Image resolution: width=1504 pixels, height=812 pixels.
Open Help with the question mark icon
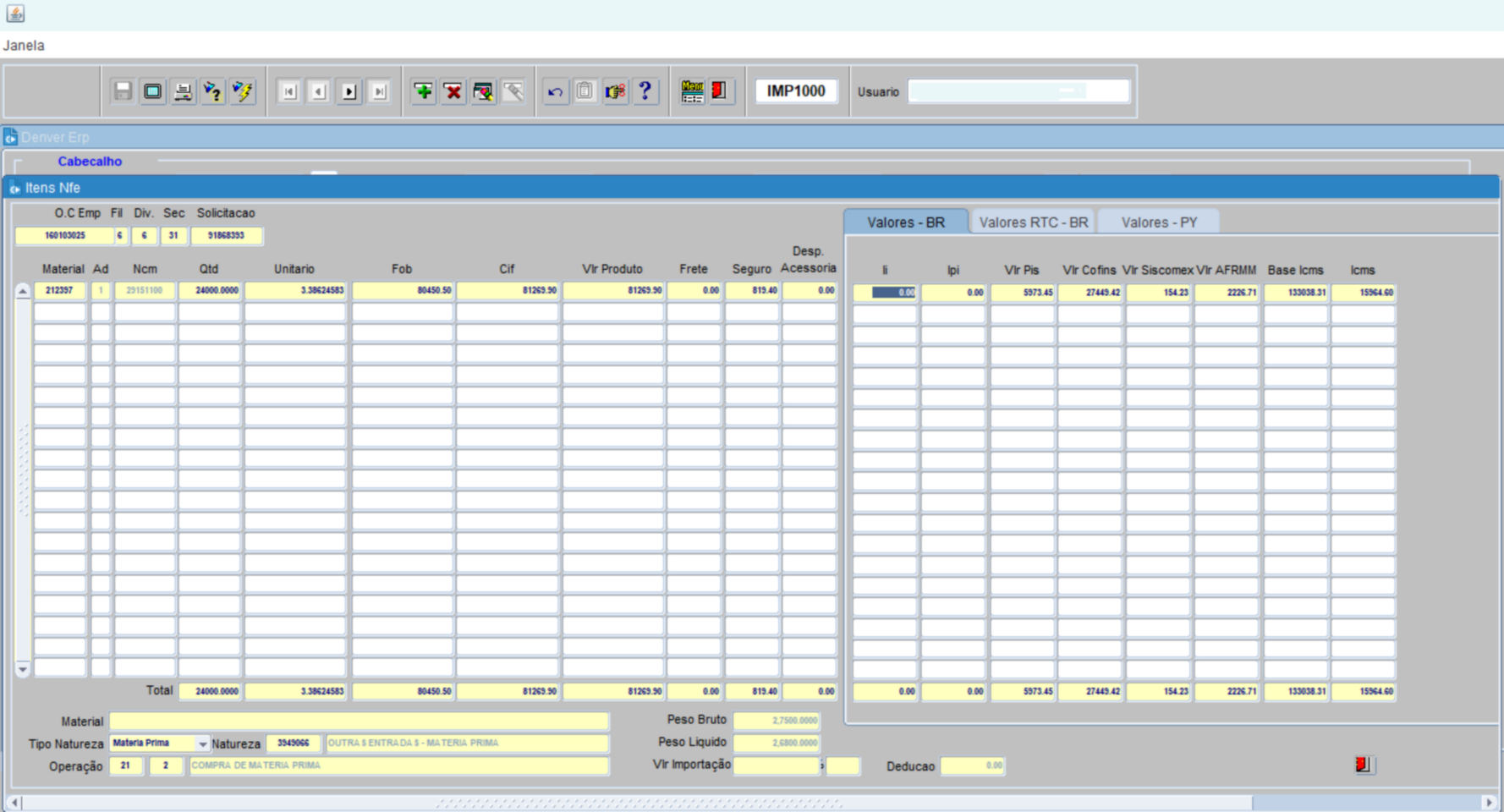(645, 91)
